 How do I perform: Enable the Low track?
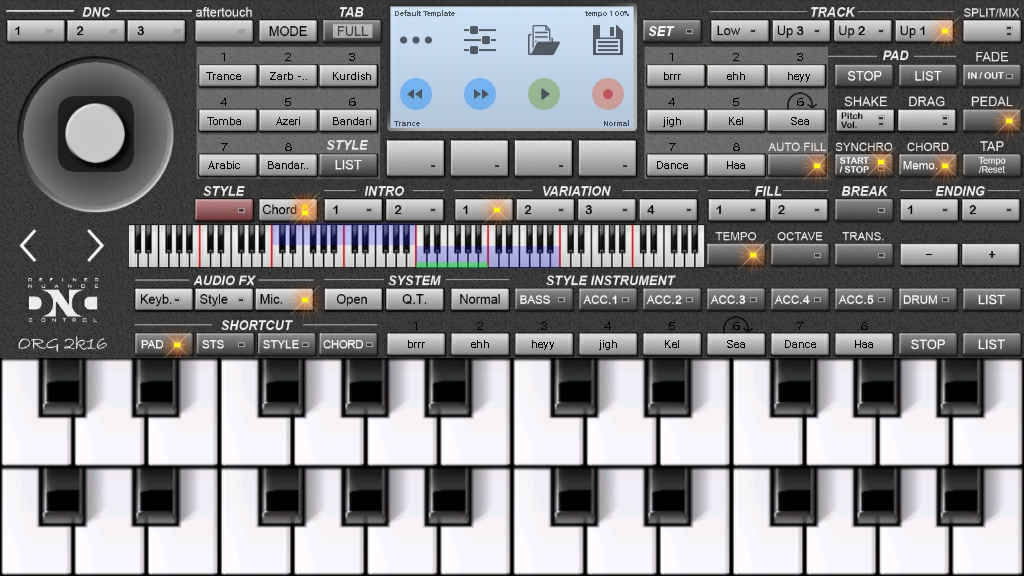point(738,31)
